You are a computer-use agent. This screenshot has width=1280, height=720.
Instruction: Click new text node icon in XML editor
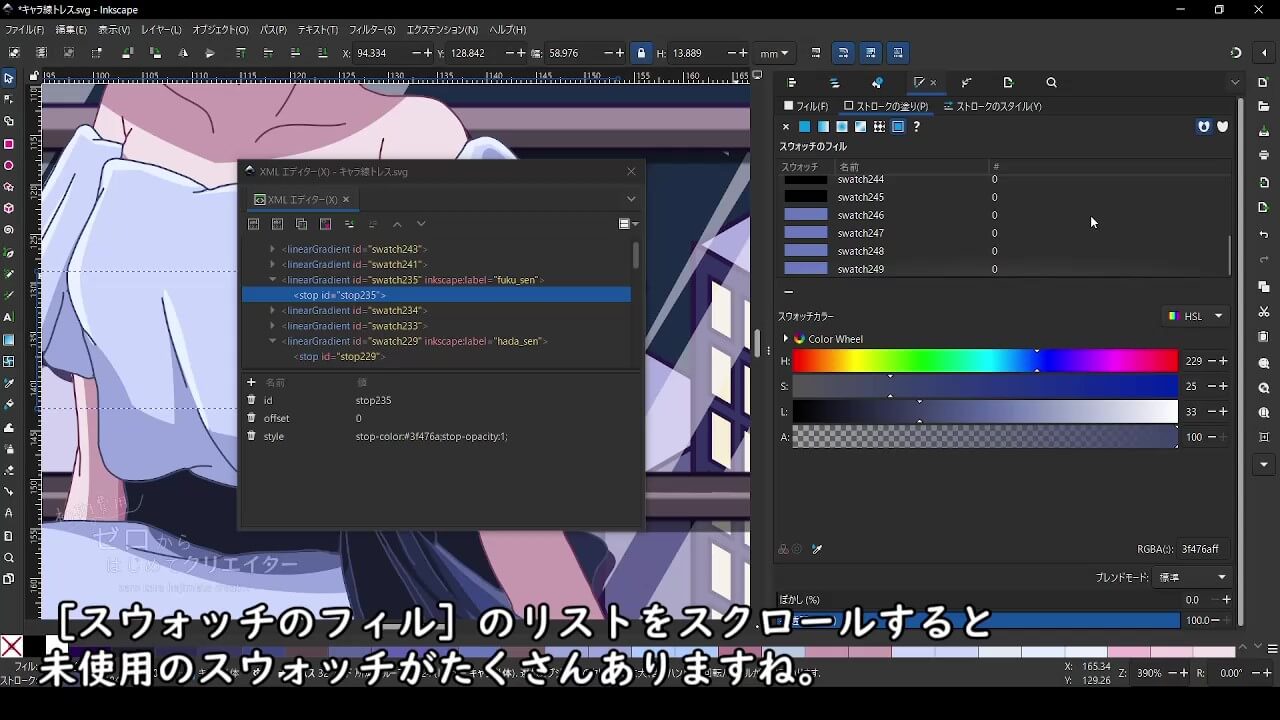[278, 225]
